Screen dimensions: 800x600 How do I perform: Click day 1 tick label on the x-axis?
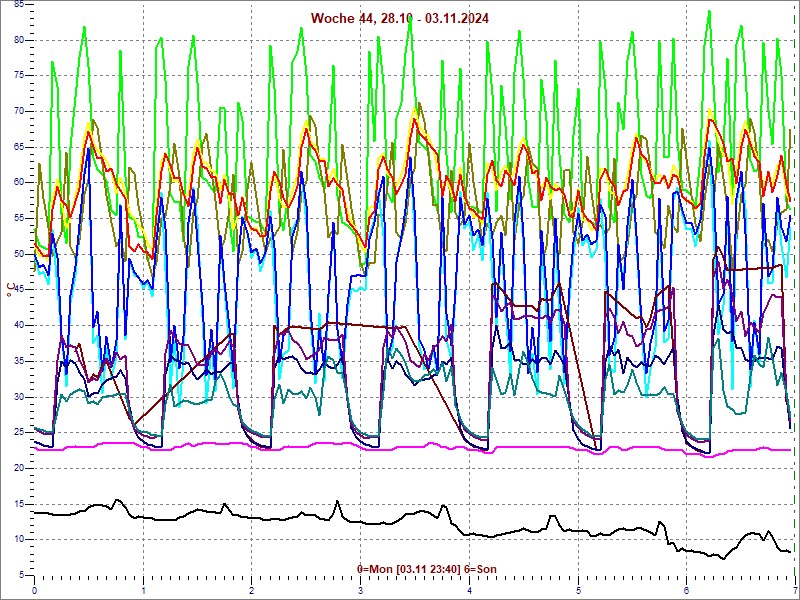[143, 590]
